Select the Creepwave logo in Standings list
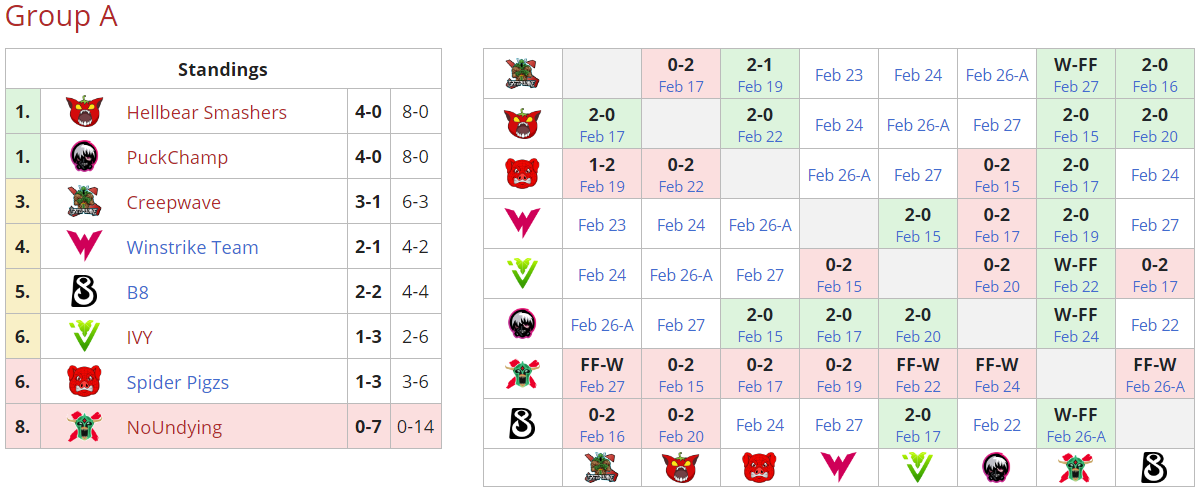Screen dimensions: 1204x493 [85, 202]
